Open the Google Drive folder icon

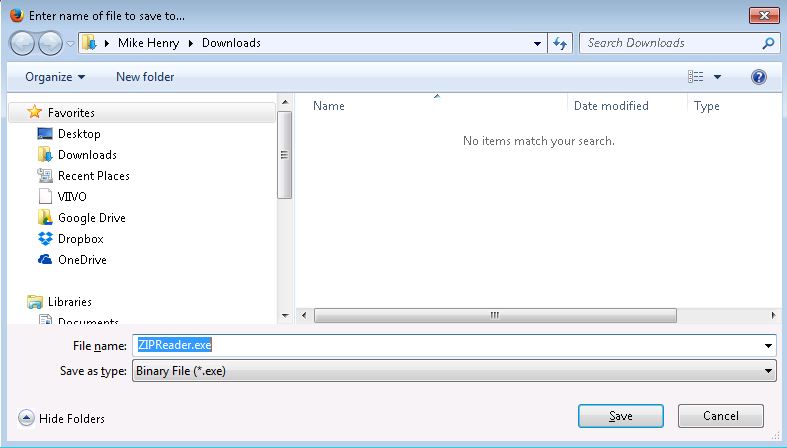click(x=45, y=218)
